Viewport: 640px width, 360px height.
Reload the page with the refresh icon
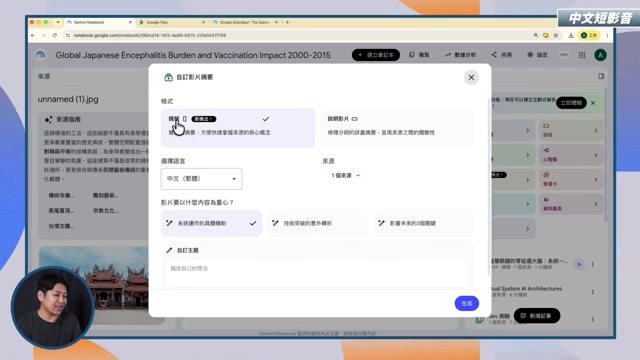(x=55, y=36)
